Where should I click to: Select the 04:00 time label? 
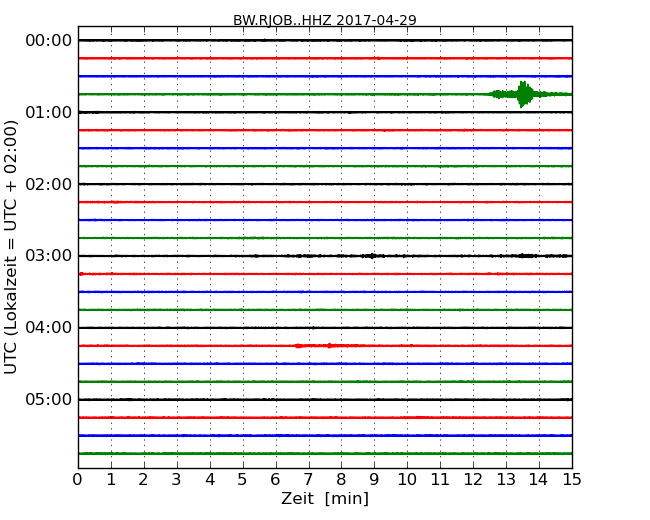(49, 328)
